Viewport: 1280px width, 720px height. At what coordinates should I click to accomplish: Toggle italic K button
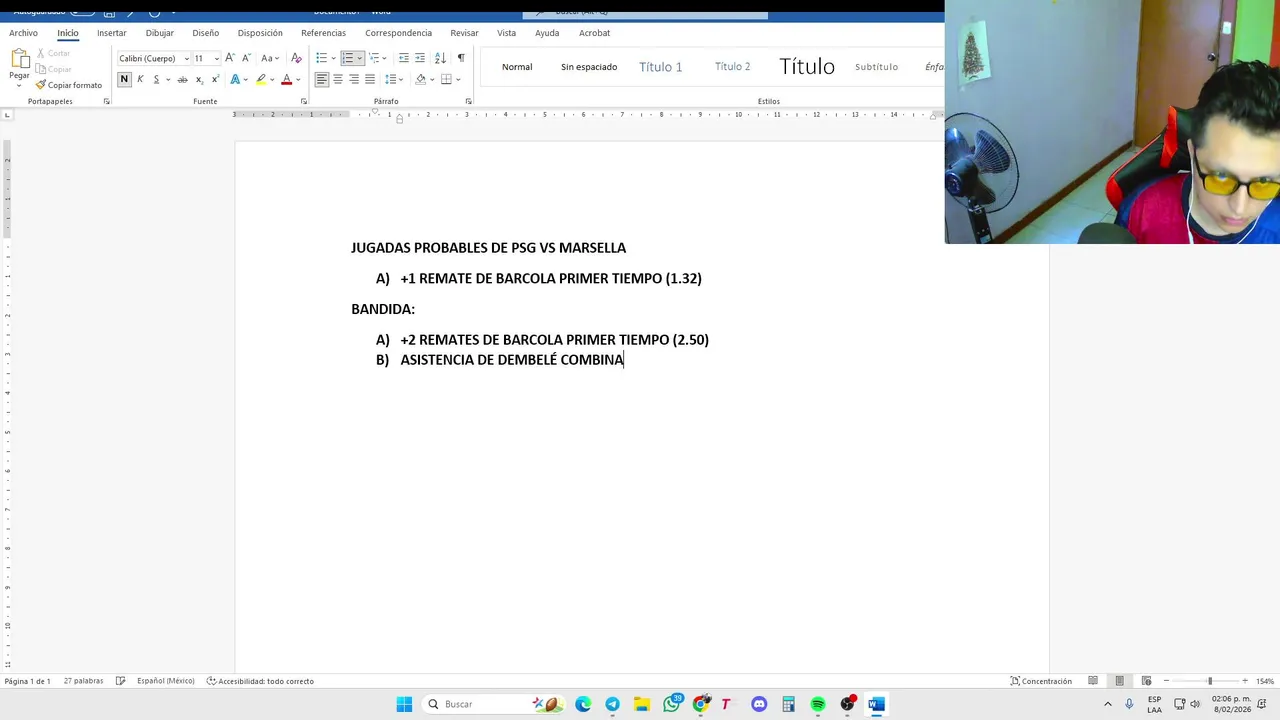140,79
